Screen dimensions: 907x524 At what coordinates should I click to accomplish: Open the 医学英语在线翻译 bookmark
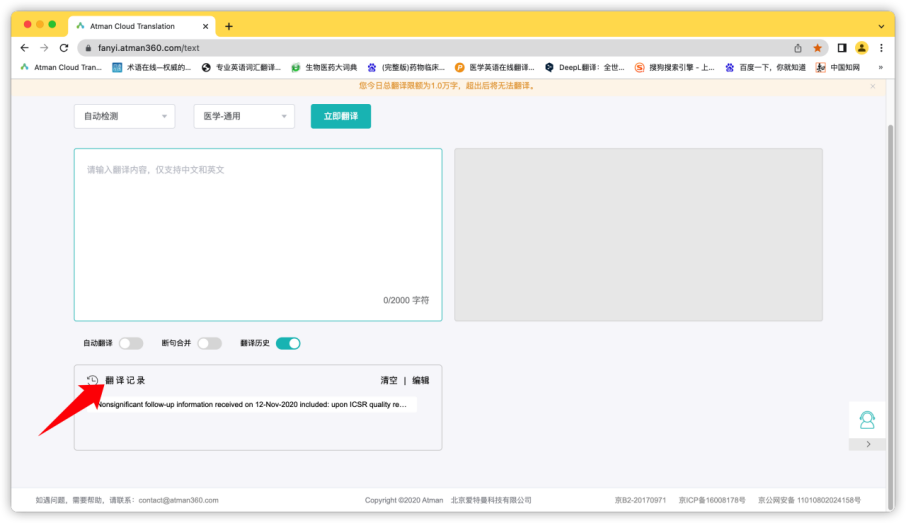click(495, 67)
